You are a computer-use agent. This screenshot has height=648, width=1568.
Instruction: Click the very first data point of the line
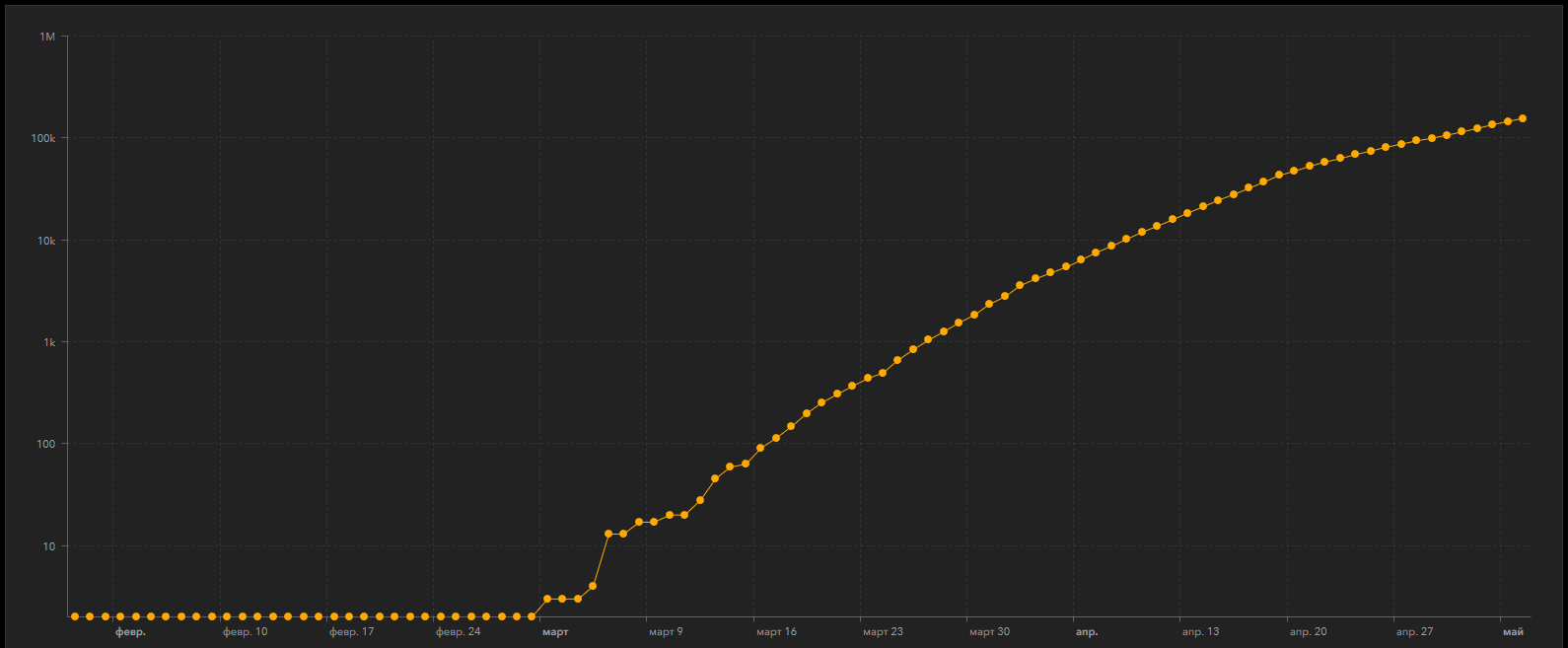[75, 616]
